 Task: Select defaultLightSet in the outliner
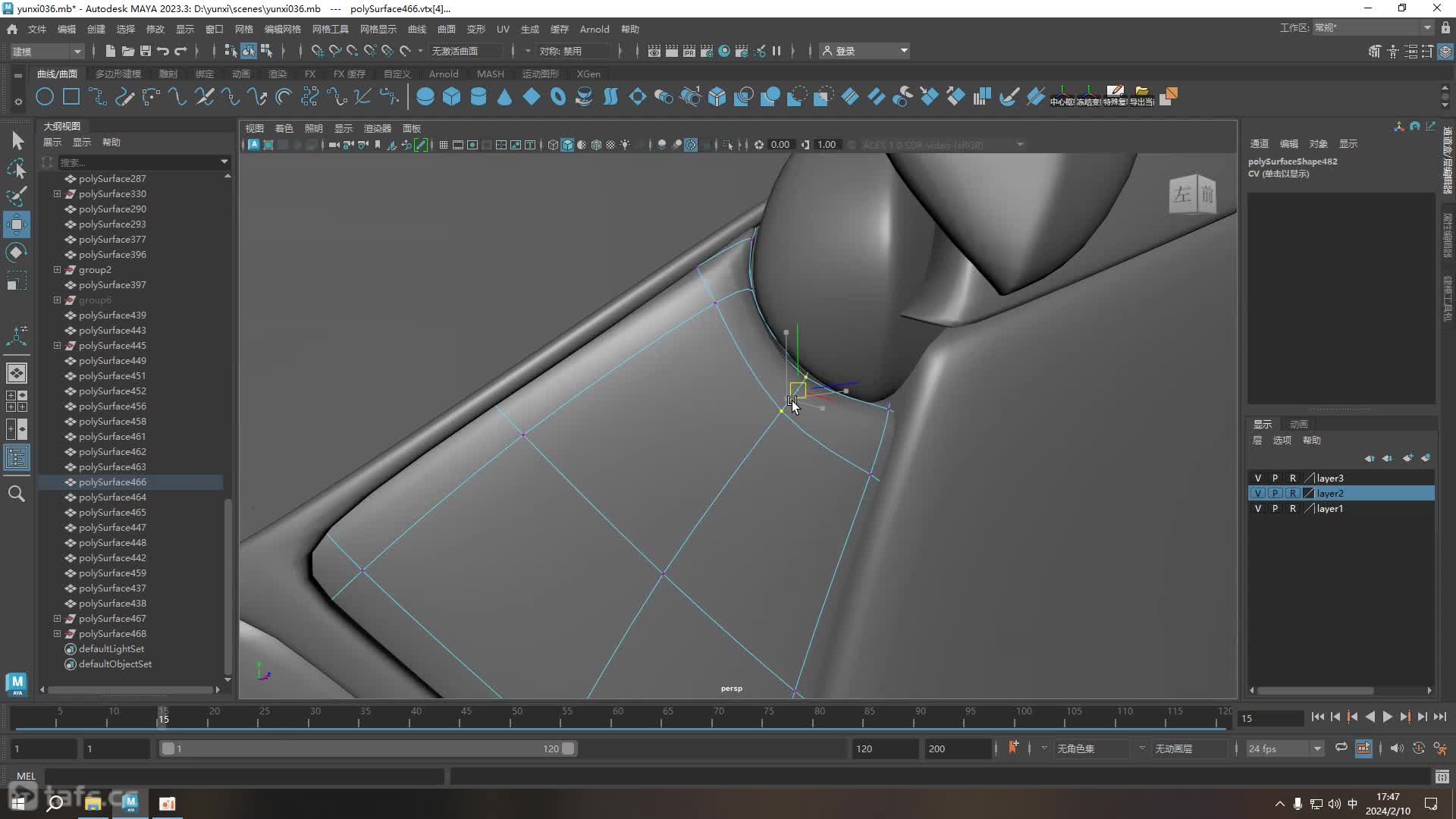pos(111,649)
